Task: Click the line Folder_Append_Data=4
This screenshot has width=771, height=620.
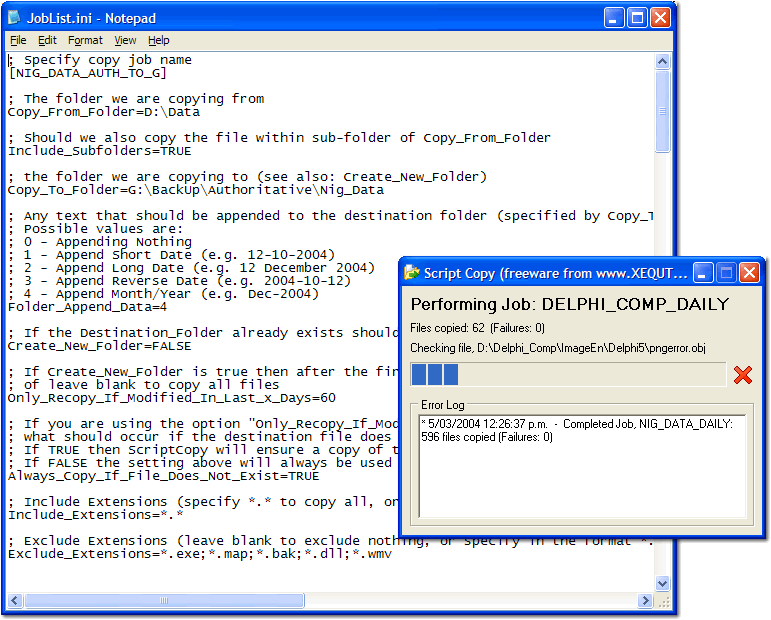Action: coord(88,307)
